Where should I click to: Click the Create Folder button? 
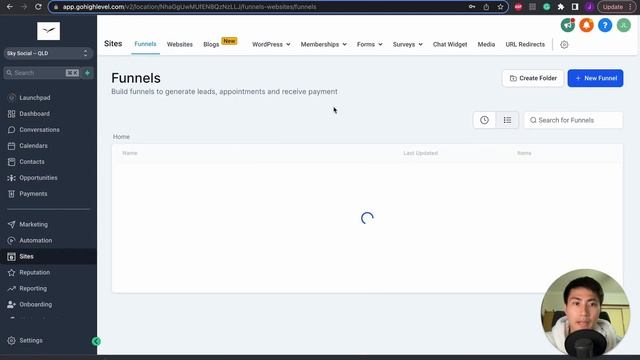(533, 78)
